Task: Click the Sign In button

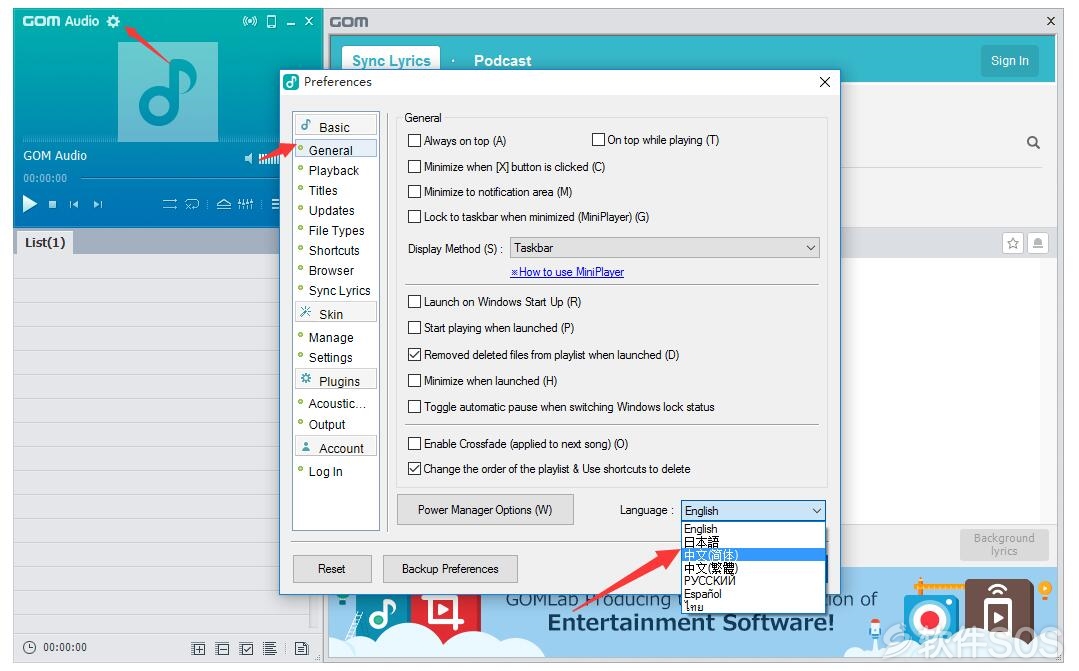Action: pyautogui.click(x=1009, y=61)
